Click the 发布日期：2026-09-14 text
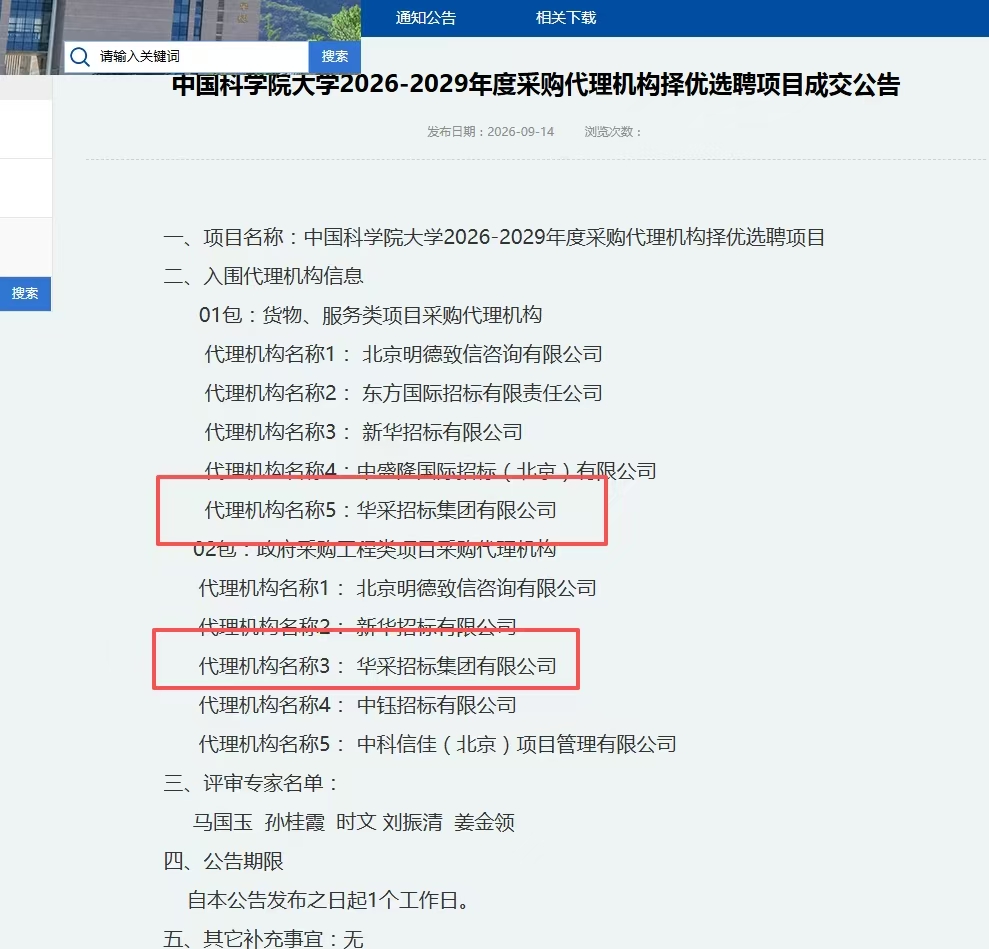The width and height of the screenshot is (989, 949). (490, 132)
